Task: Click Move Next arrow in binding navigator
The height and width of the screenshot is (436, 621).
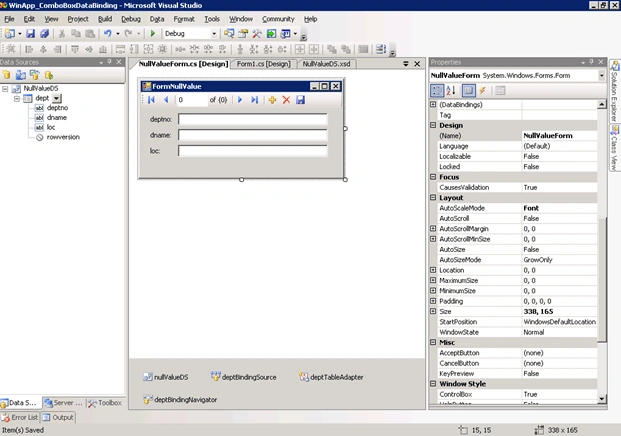Action: 240,100
